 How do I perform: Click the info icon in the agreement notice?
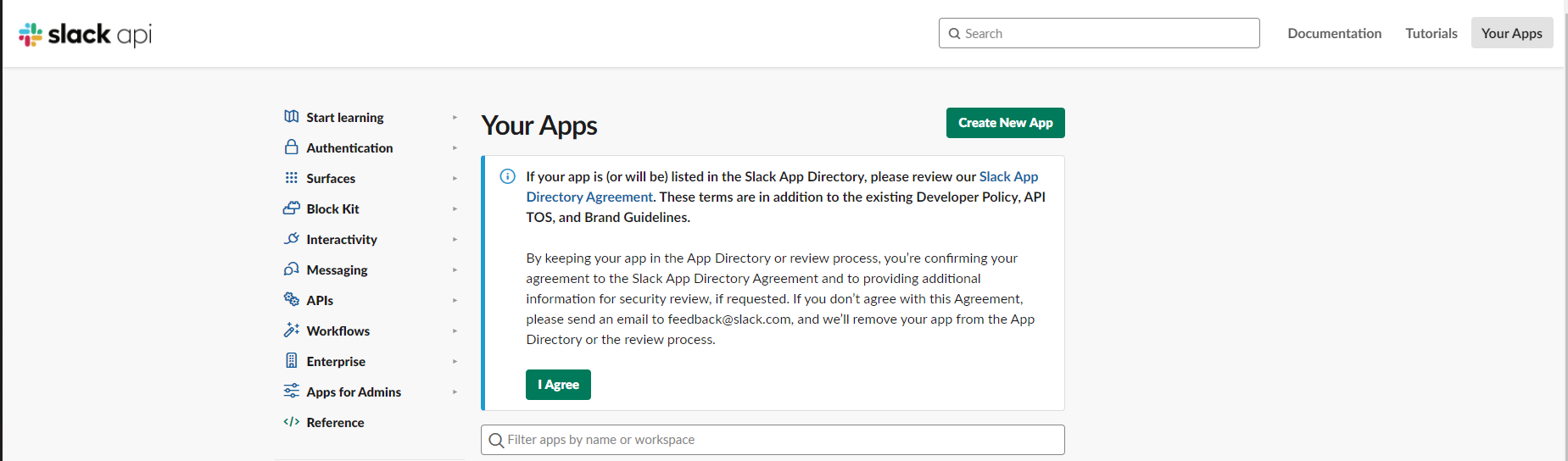point(508,176)
